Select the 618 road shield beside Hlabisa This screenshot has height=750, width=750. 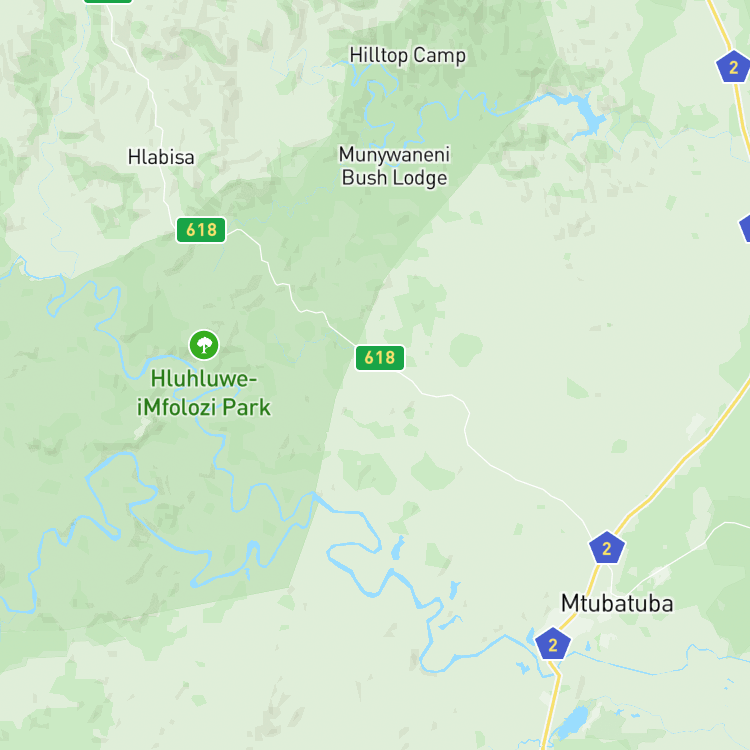(201, 230)
